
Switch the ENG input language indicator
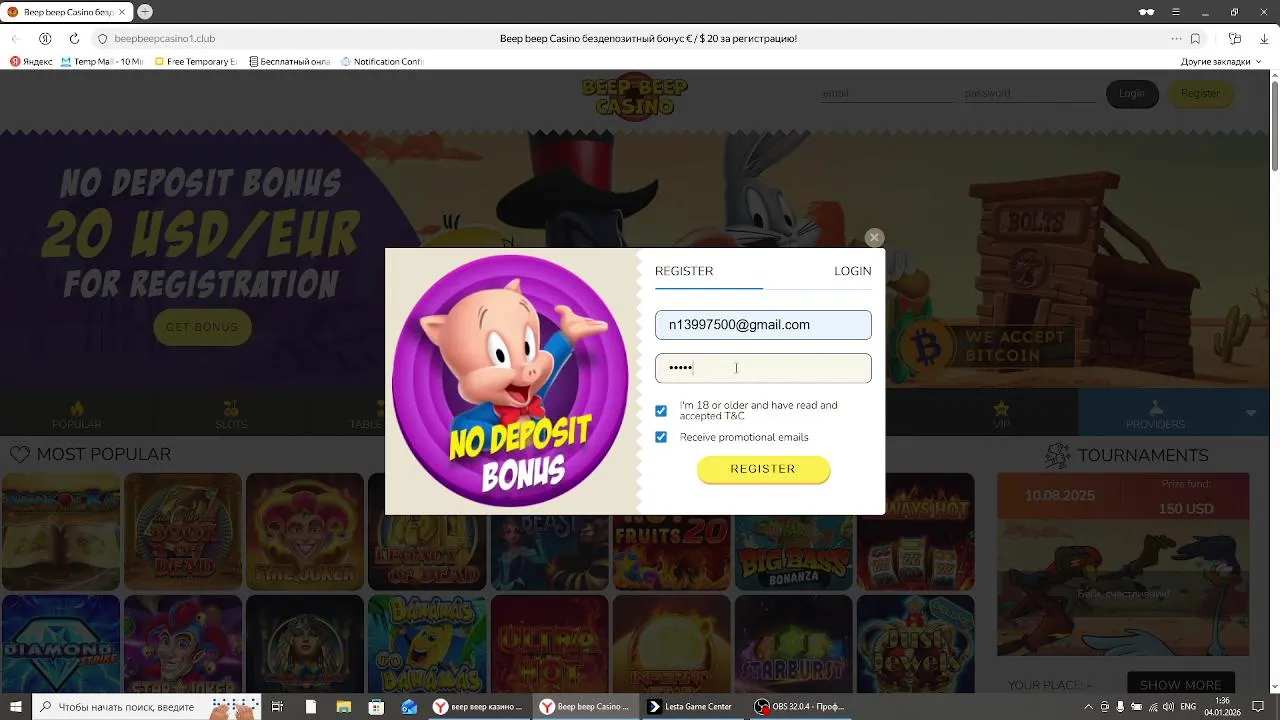click(1188, 706)
